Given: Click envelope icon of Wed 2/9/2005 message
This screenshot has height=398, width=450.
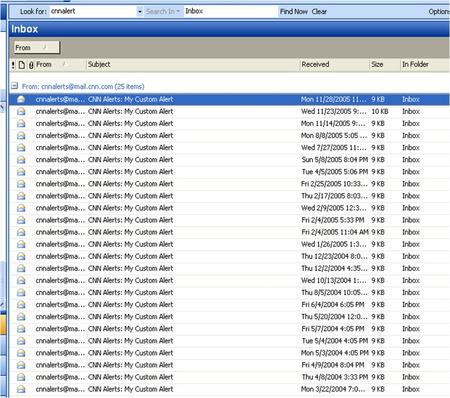Looking at the screenshot, I should click(21, 208).
